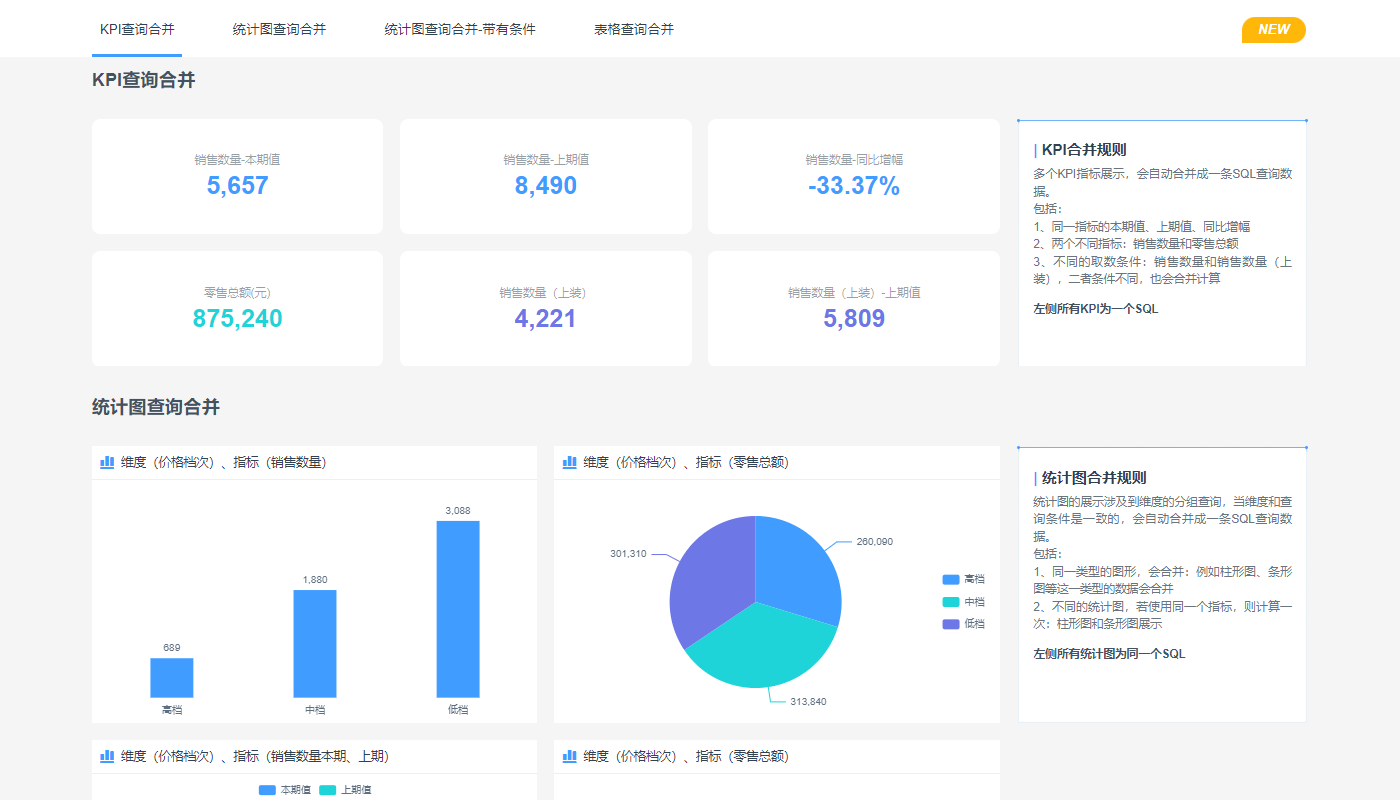Switch to the 统计图查询合并 tab
1400x800 pixels.
coord(279,29)
